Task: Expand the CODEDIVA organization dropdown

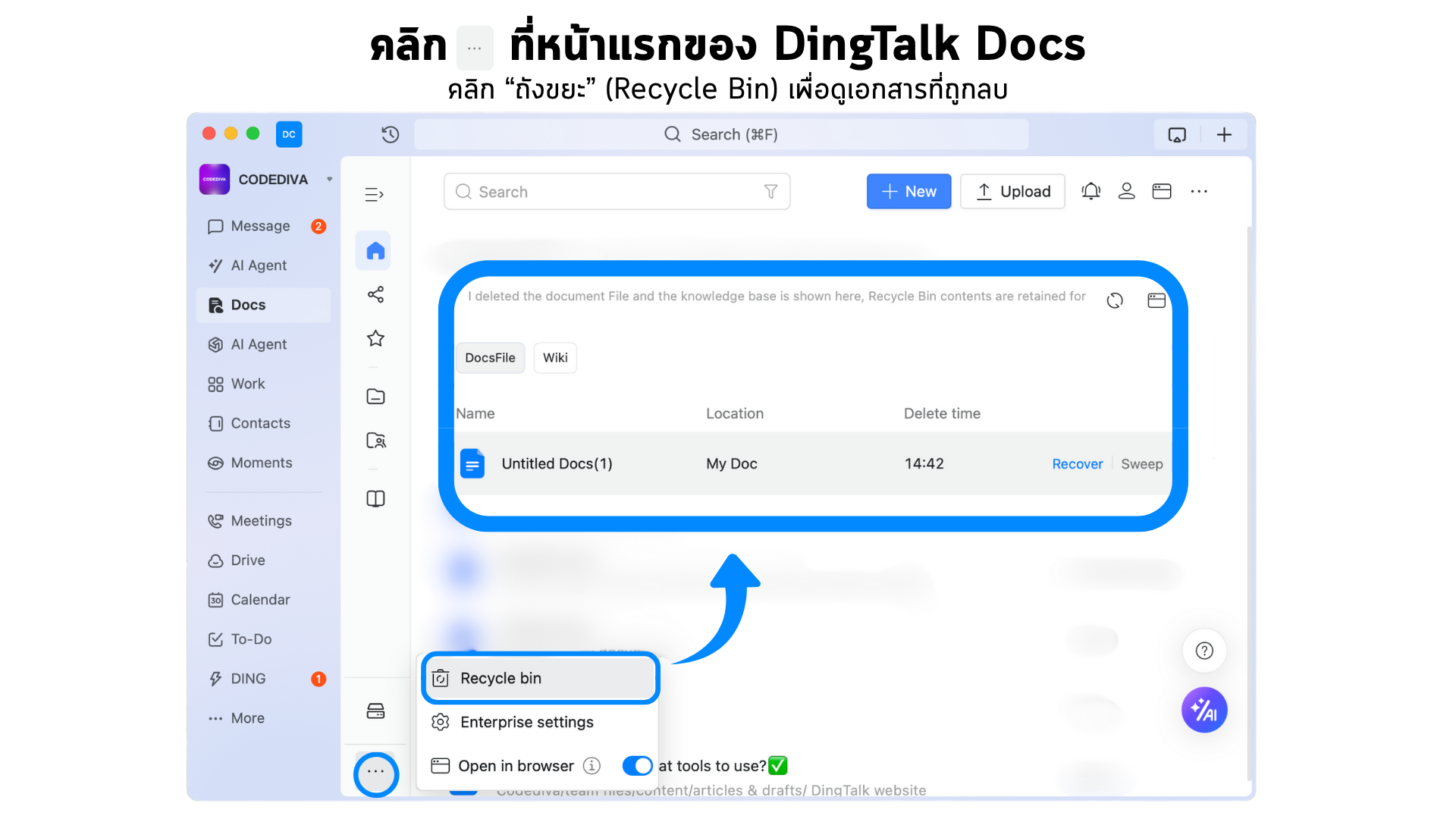Action: pyautogui.click(x=329, y=180)
